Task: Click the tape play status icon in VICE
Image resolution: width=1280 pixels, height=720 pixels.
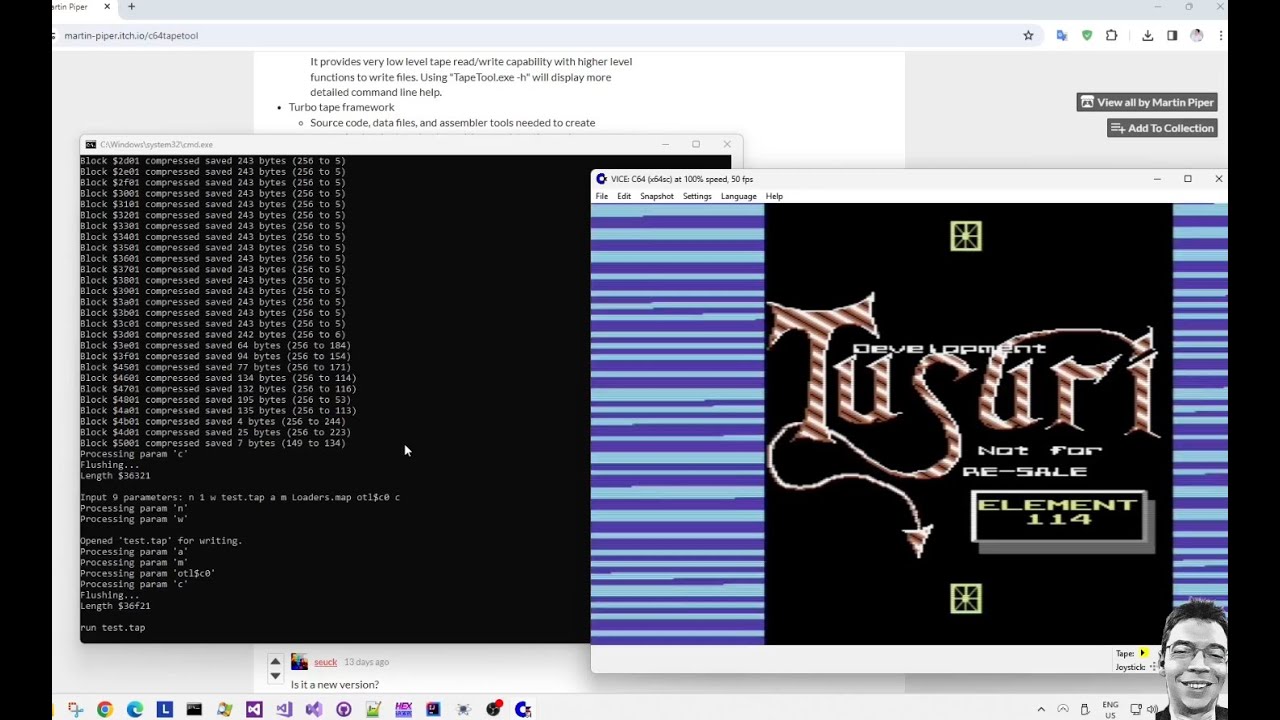Action: (1144, 653)
